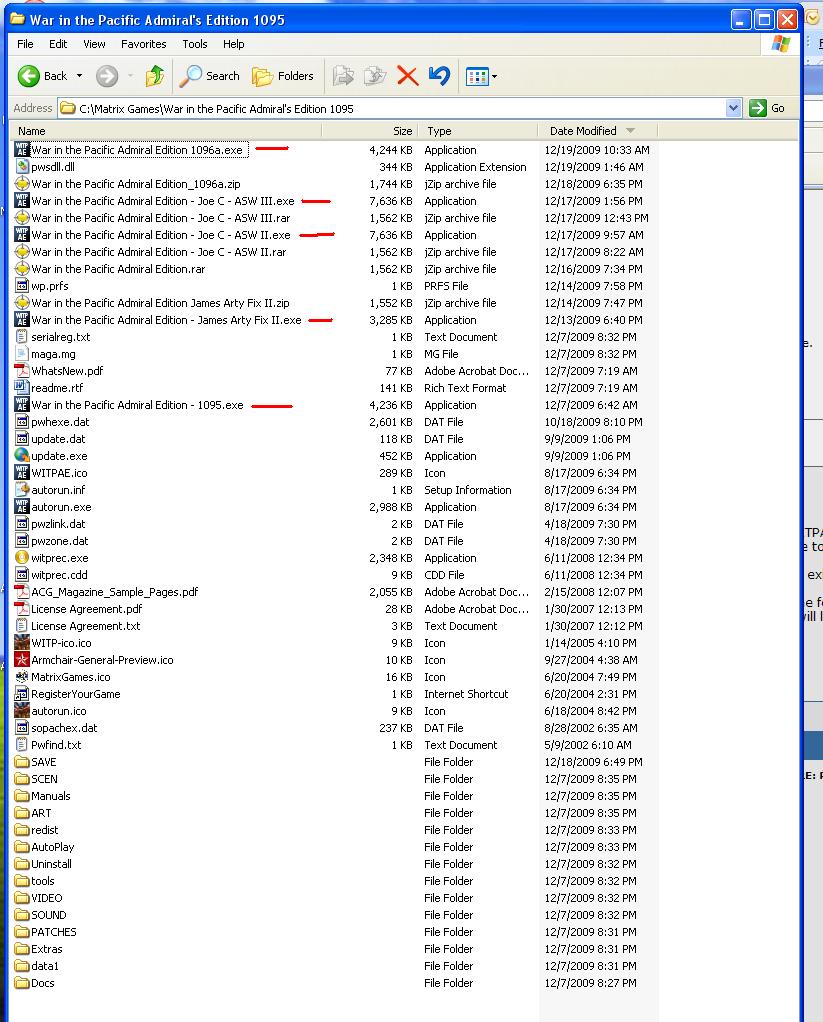Toggle the Folders pane button
Screen dimensions: 823x1022
tap(283, 76)
